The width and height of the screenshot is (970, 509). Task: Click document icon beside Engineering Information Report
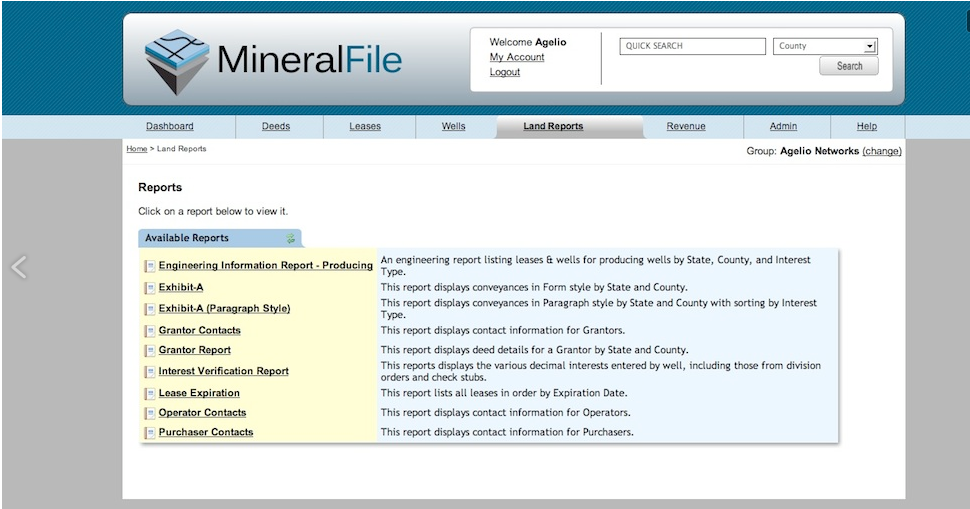tap(150, 267)
